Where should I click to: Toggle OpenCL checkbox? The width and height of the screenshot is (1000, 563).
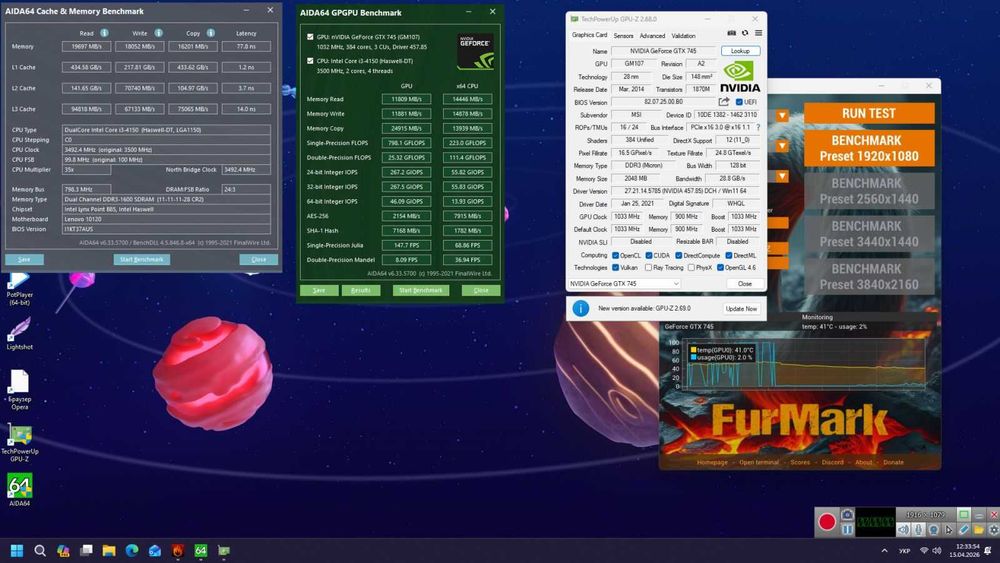tap(615, 255)
